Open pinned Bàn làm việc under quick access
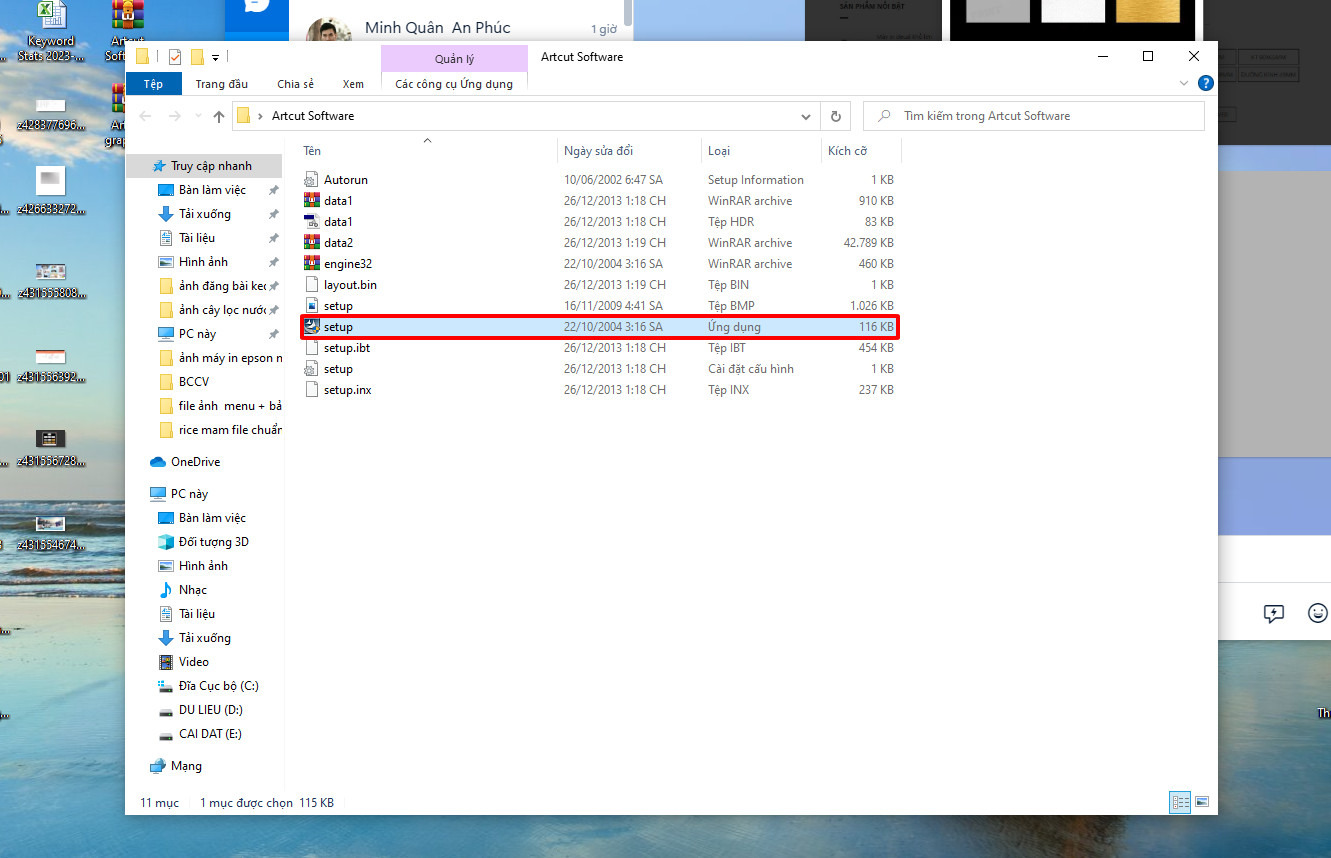The width and height of the screenshot is (1331, 858). tap(212, 190)
